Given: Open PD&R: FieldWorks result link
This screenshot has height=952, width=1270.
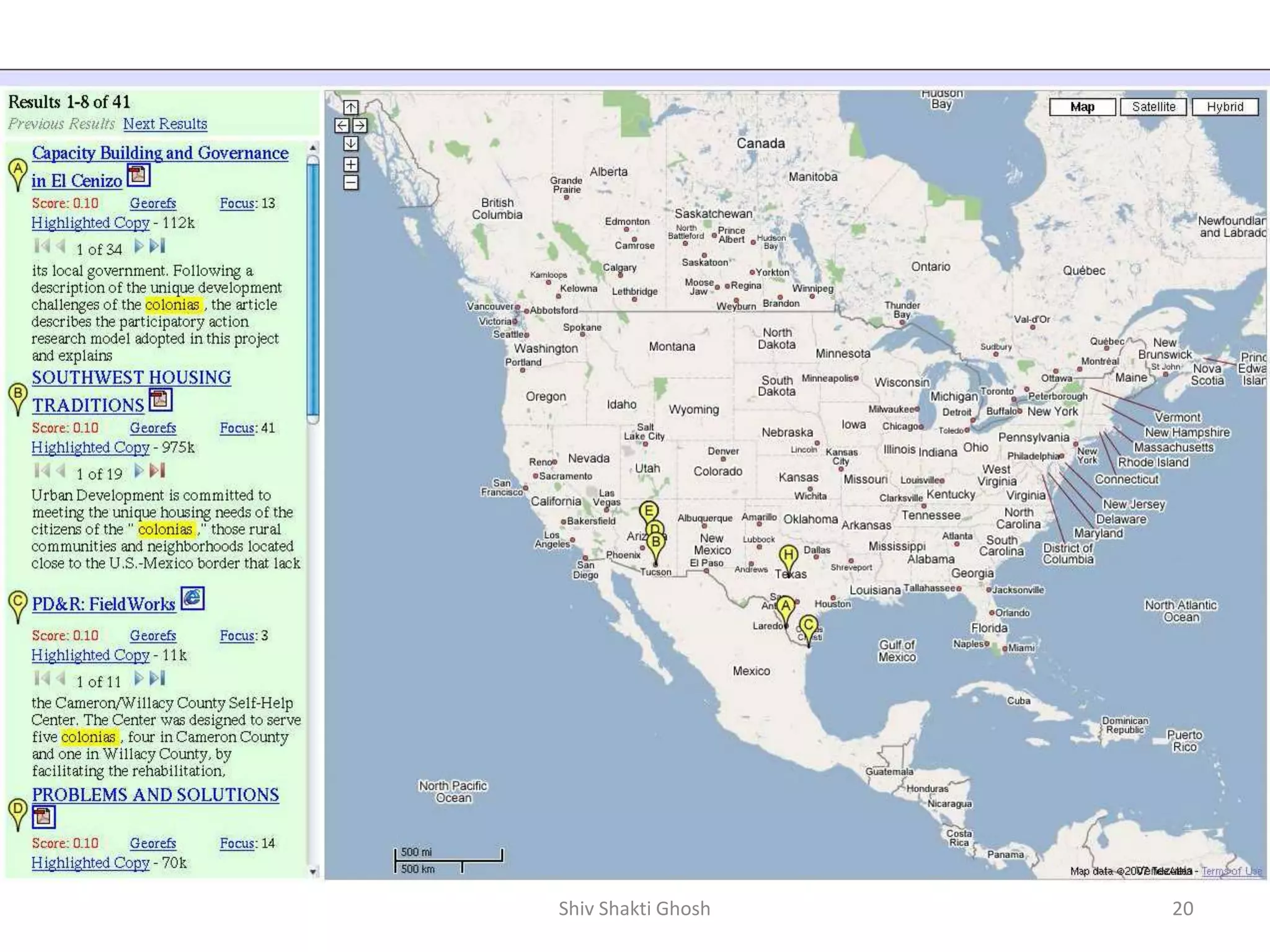Looking at the screenshot, I should coord(104,604).
